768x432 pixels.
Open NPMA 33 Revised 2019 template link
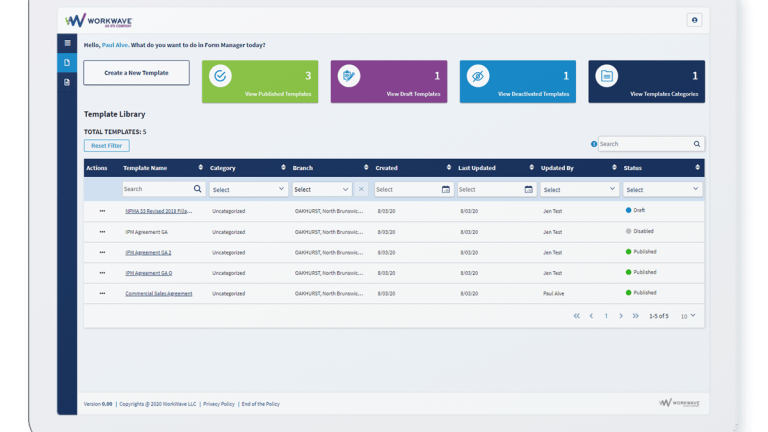[159, 211]
